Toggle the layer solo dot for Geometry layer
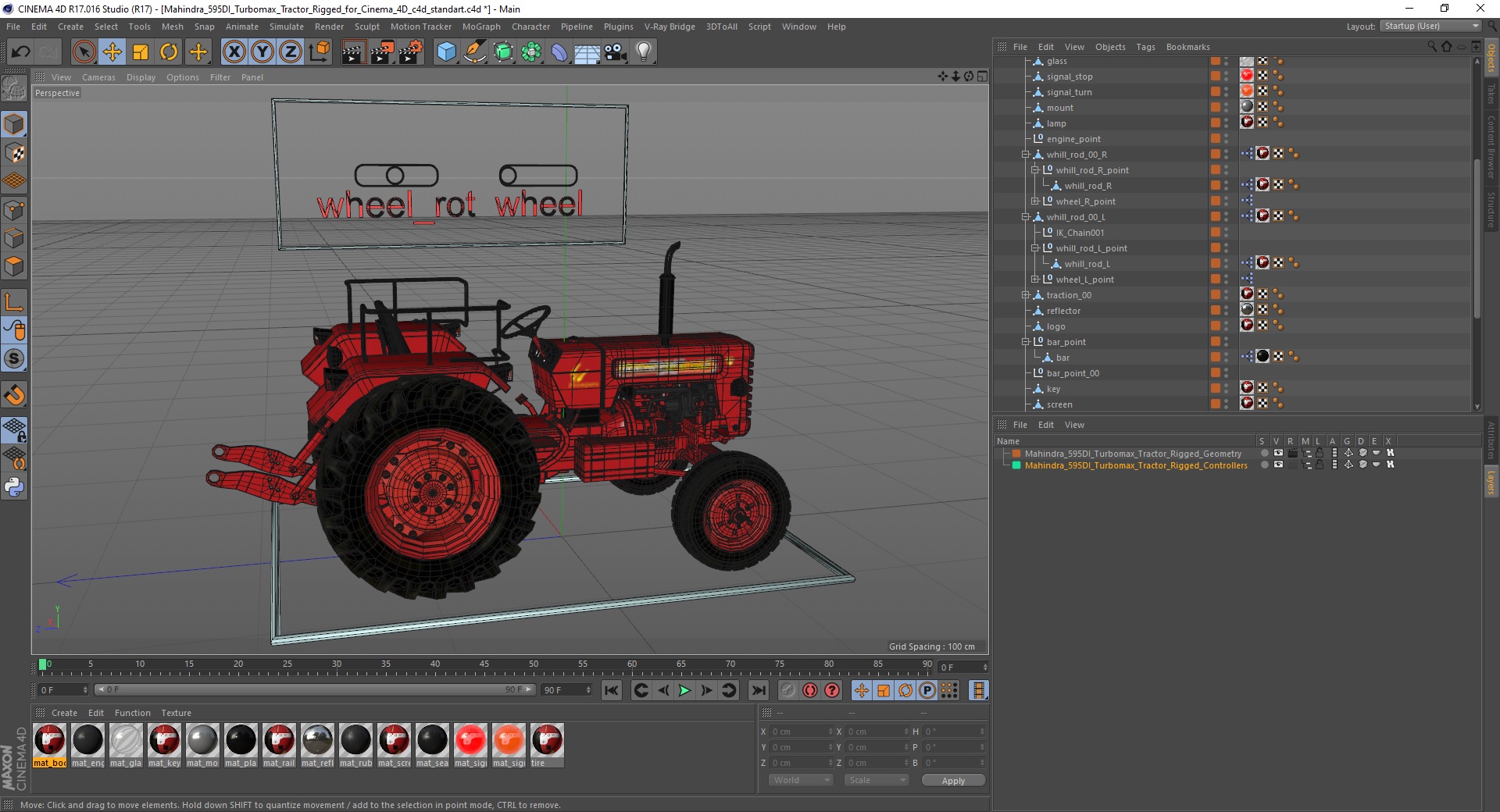 tap(1264, 453)
